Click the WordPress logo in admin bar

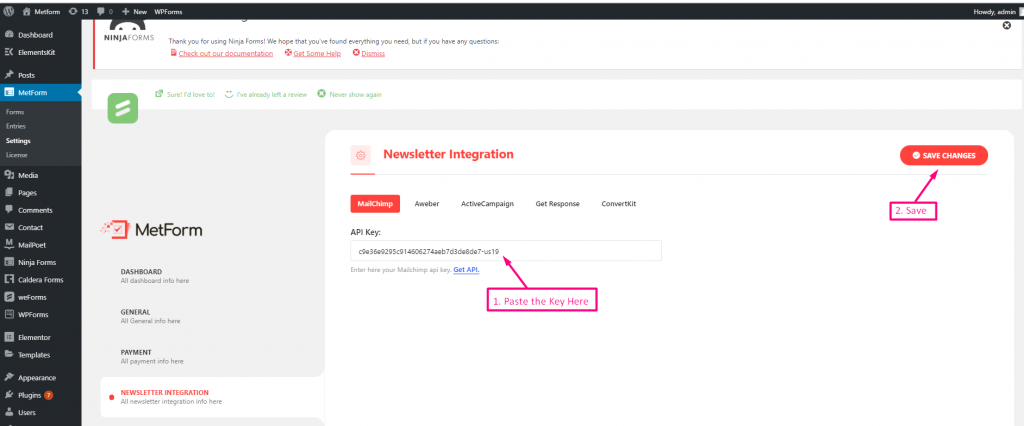click(8, 12)
